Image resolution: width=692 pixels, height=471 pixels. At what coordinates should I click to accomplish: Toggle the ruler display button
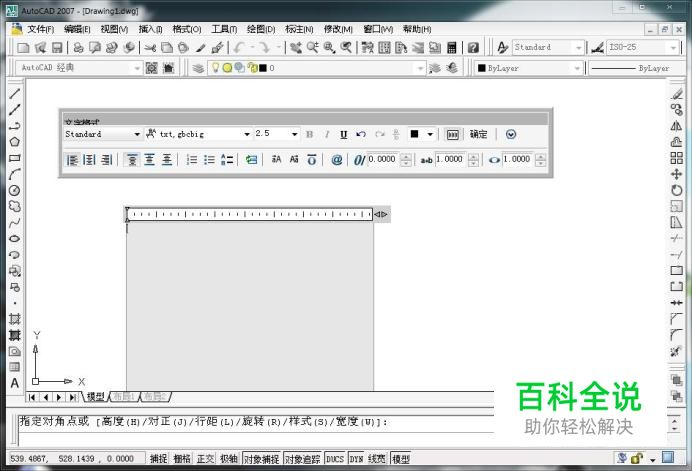pyautogui.click(x=453, y=134)
